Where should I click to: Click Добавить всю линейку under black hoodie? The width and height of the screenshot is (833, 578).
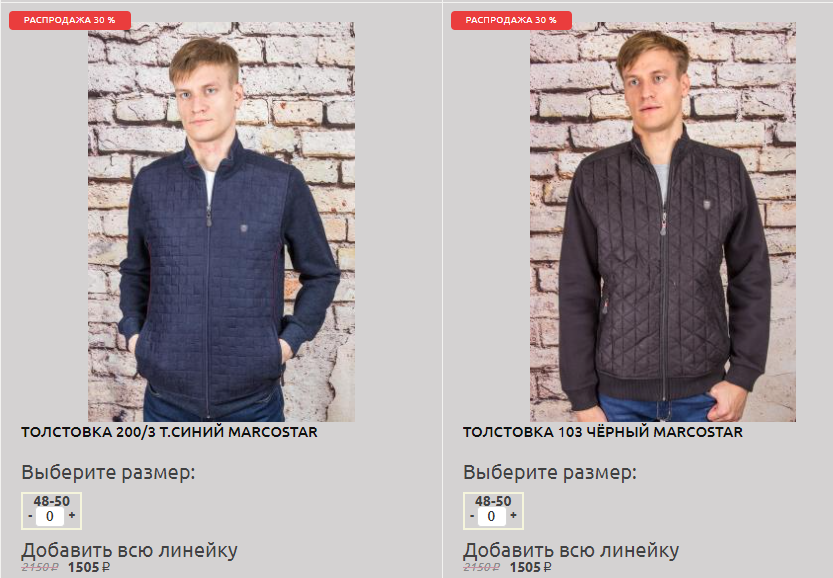[571, 550]
